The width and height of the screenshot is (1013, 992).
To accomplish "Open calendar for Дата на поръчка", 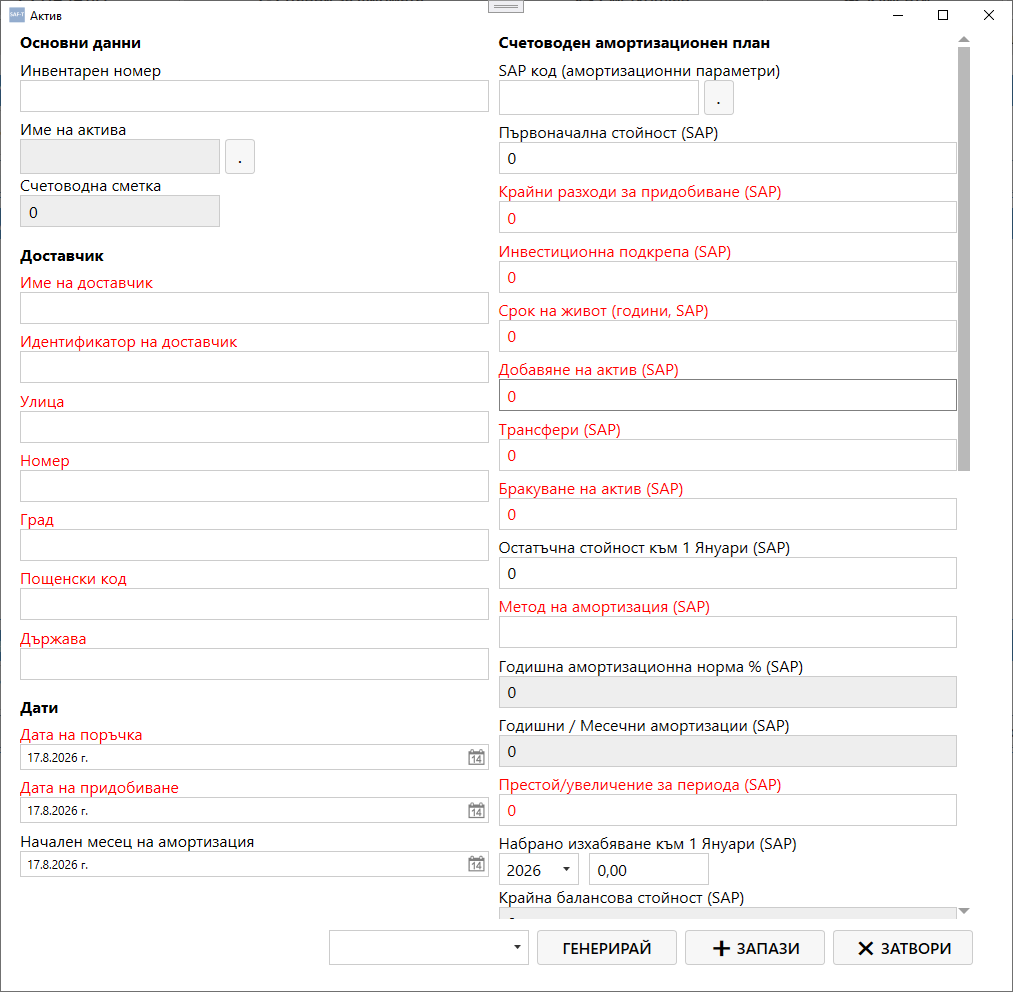I will click(476, 757).
